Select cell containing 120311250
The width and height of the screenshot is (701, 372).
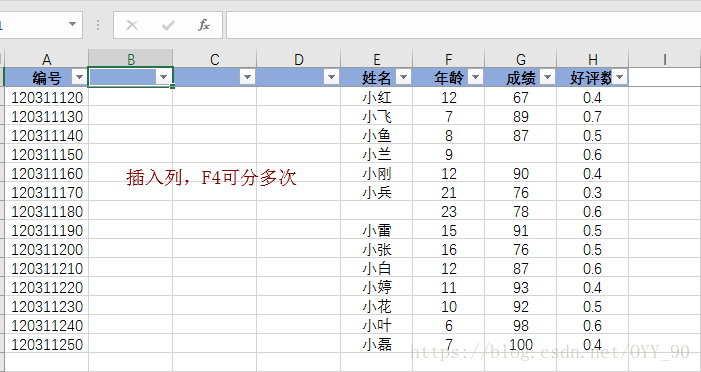tap(46, 344)
